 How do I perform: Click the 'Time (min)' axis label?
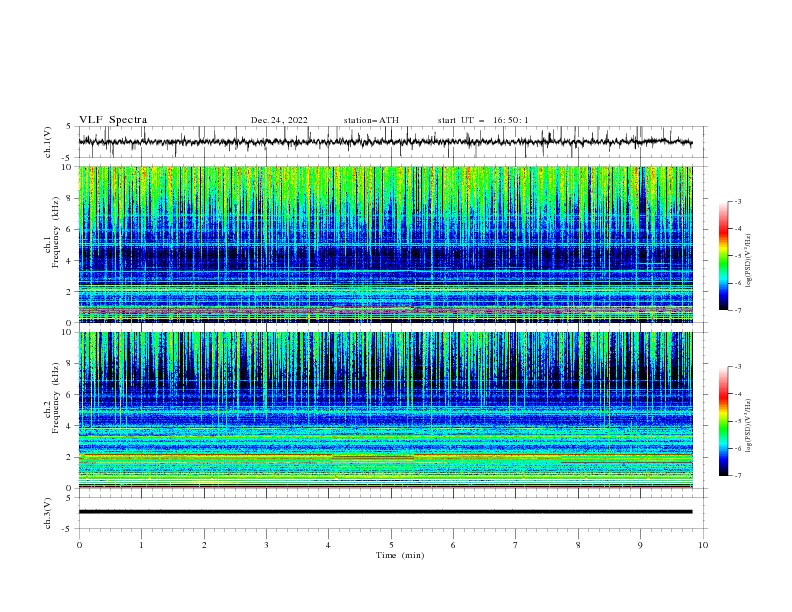[400, 555]
